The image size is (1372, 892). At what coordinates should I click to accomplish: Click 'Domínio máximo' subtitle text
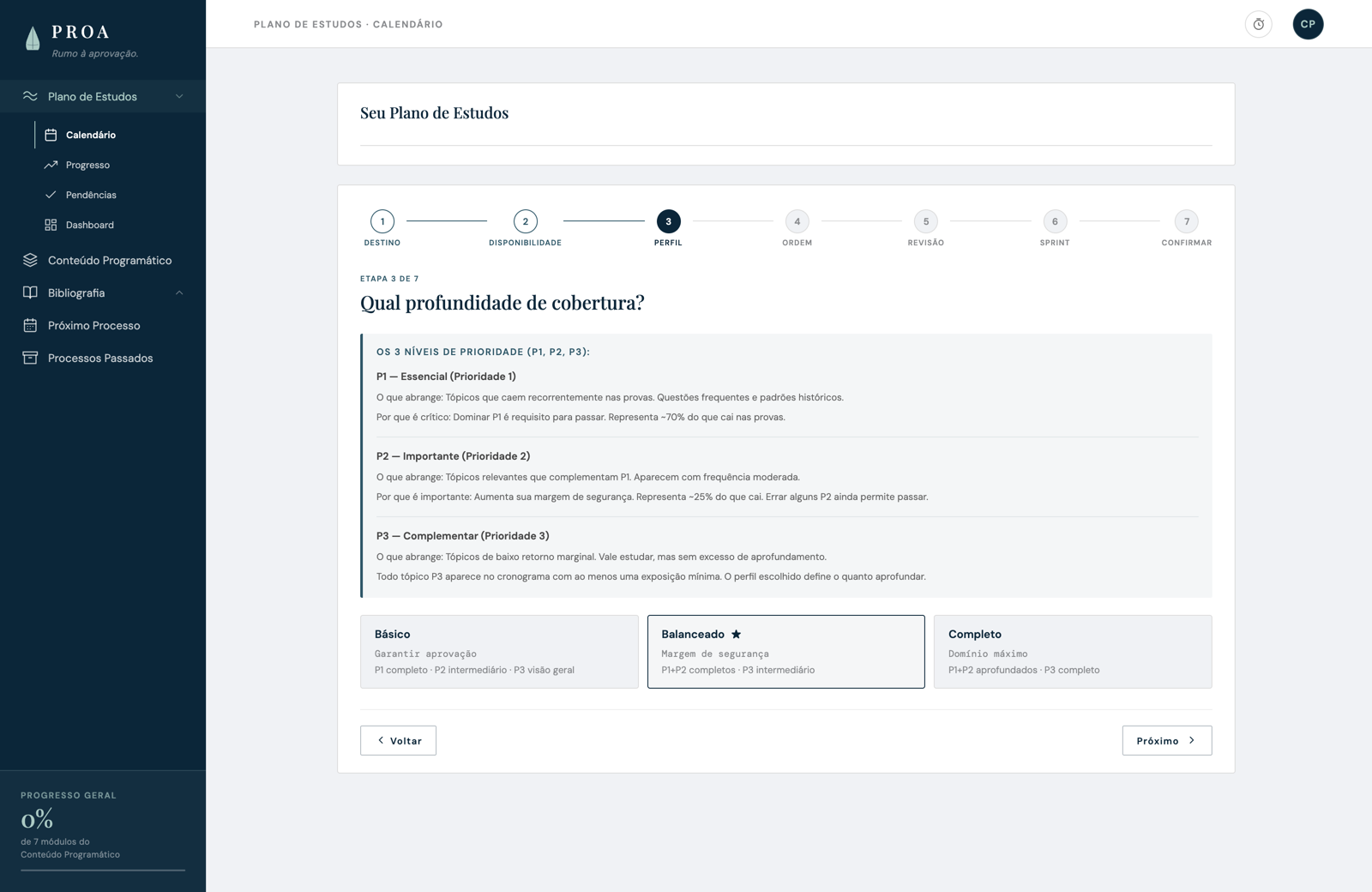pos(988,654)
